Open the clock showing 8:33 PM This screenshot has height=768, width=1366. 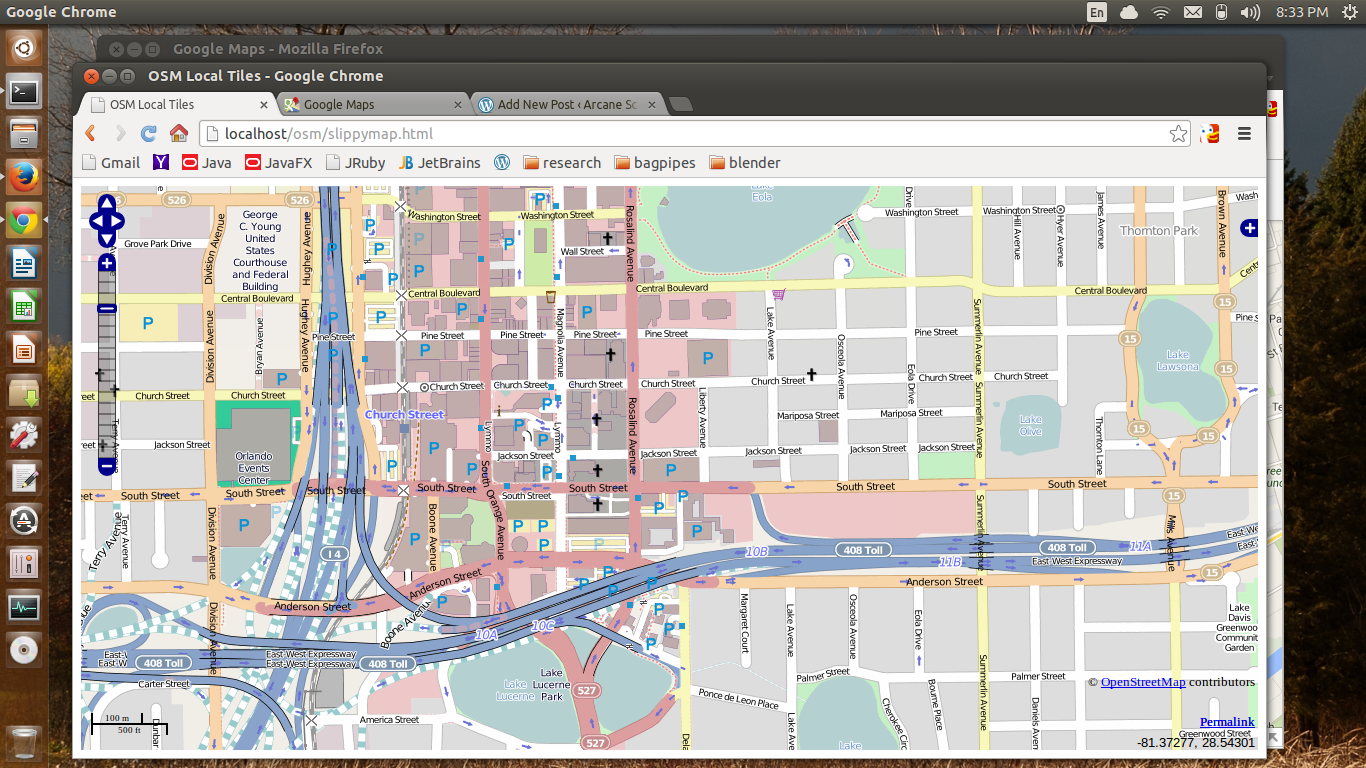coord(1302,12)
